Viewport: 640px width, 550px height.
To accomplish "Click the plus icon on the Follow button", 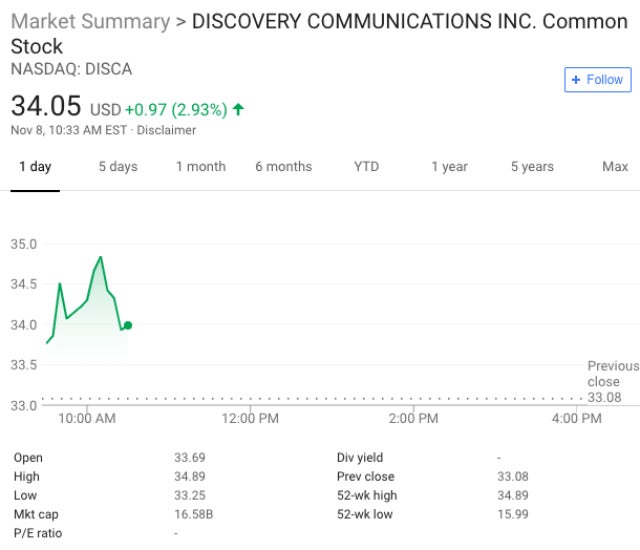I will [x=576, y=80].
